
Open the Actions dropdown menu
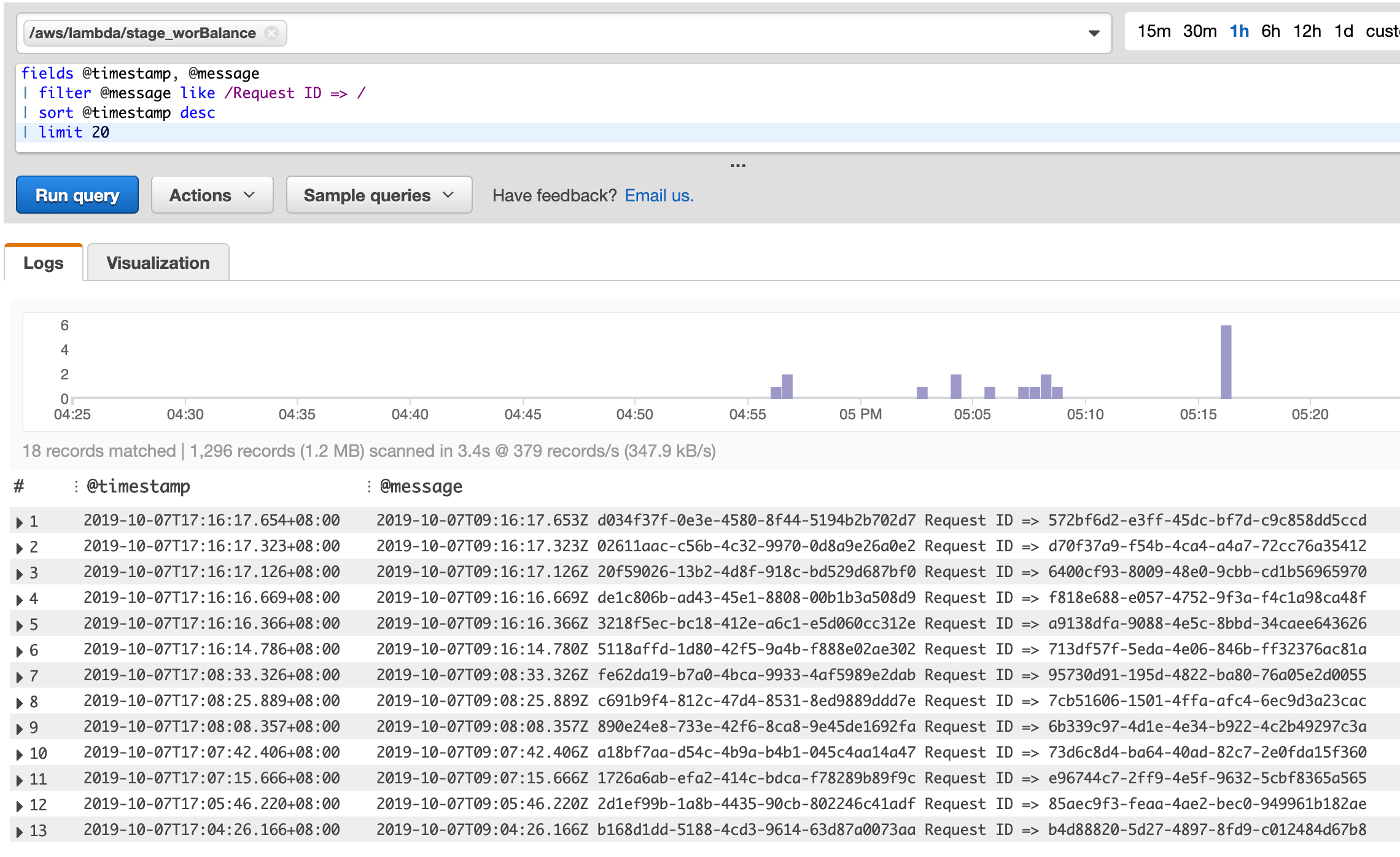[212, 195]
